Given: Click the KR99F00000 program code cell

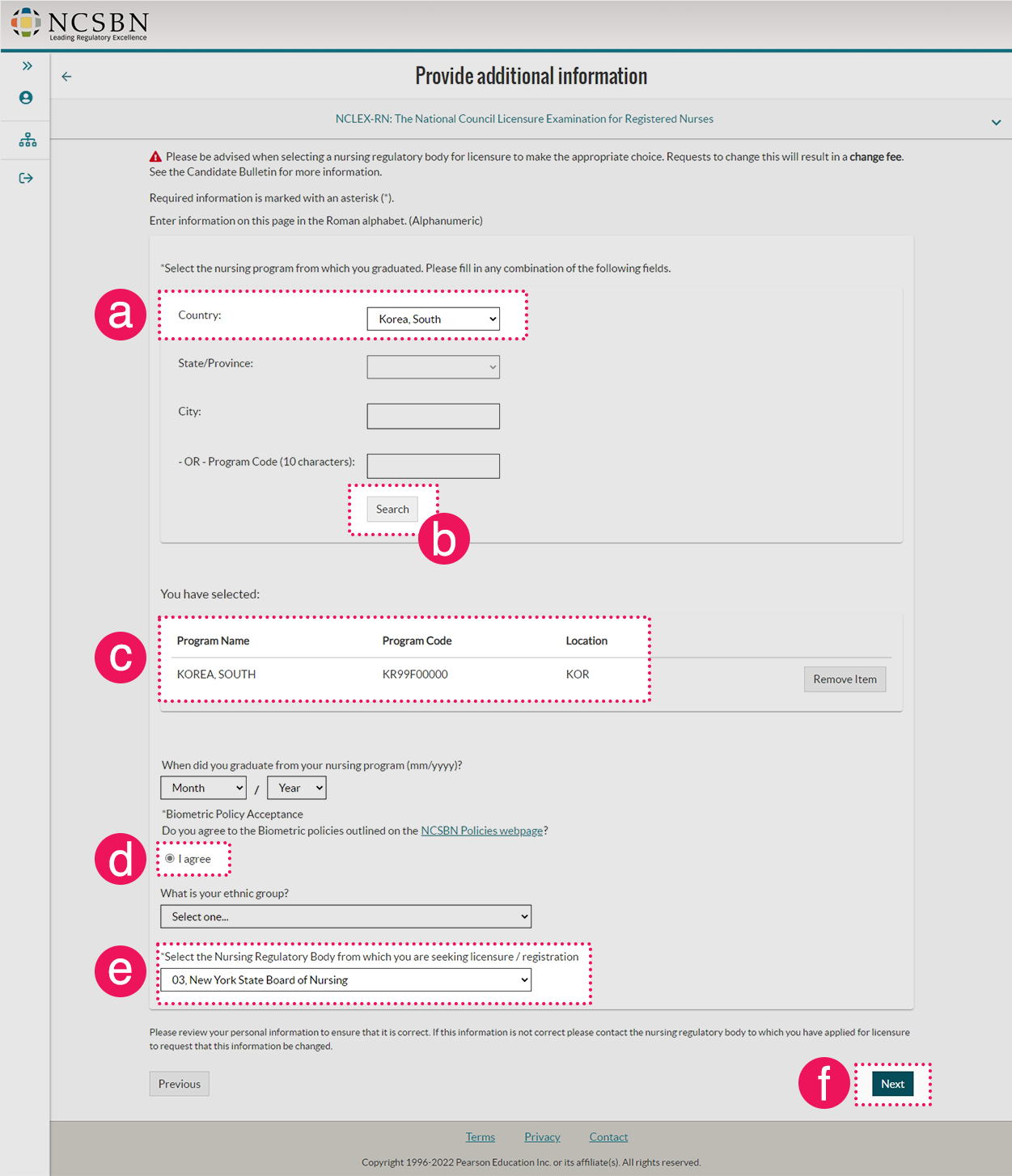Looking at the screenshot, I should 415,675.
